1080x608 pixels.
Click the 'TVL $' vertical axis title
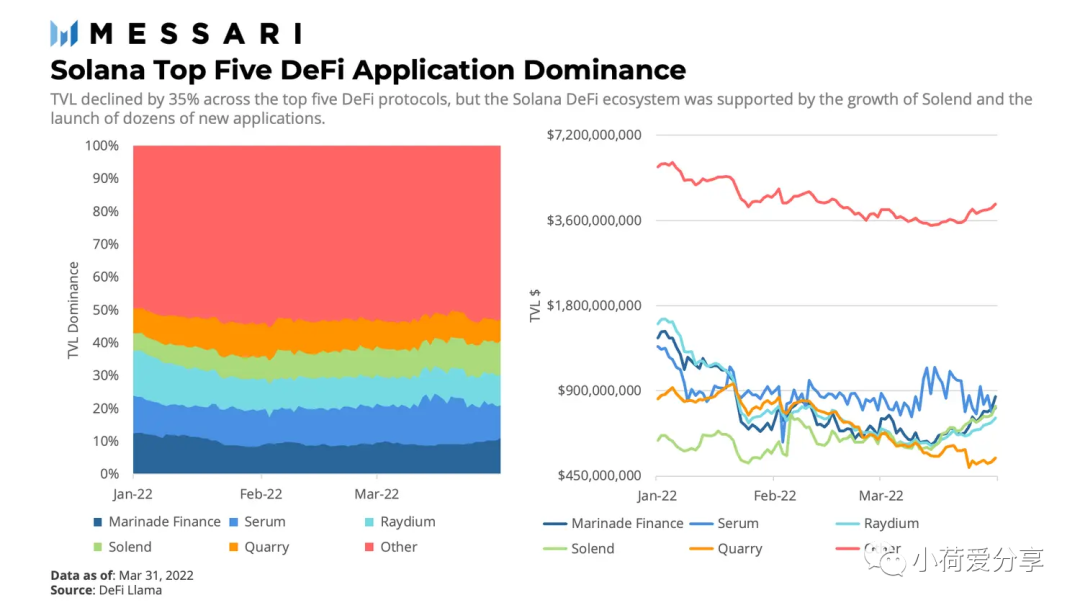534,306
